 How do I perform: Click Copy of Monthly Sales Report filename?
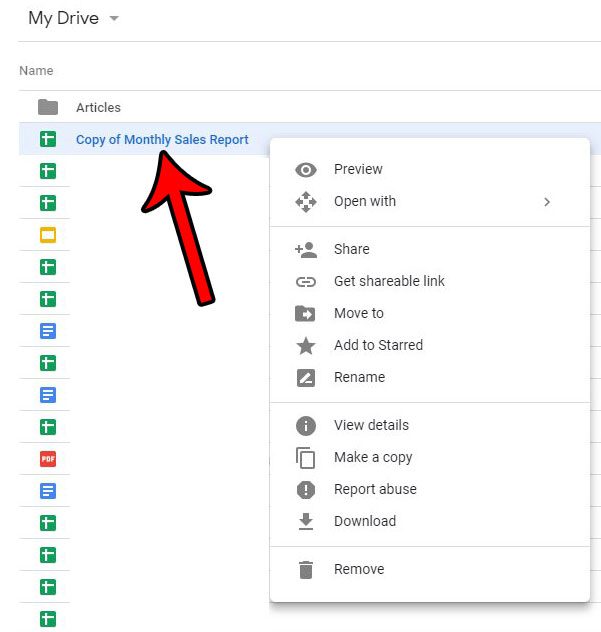coord(162,139)
